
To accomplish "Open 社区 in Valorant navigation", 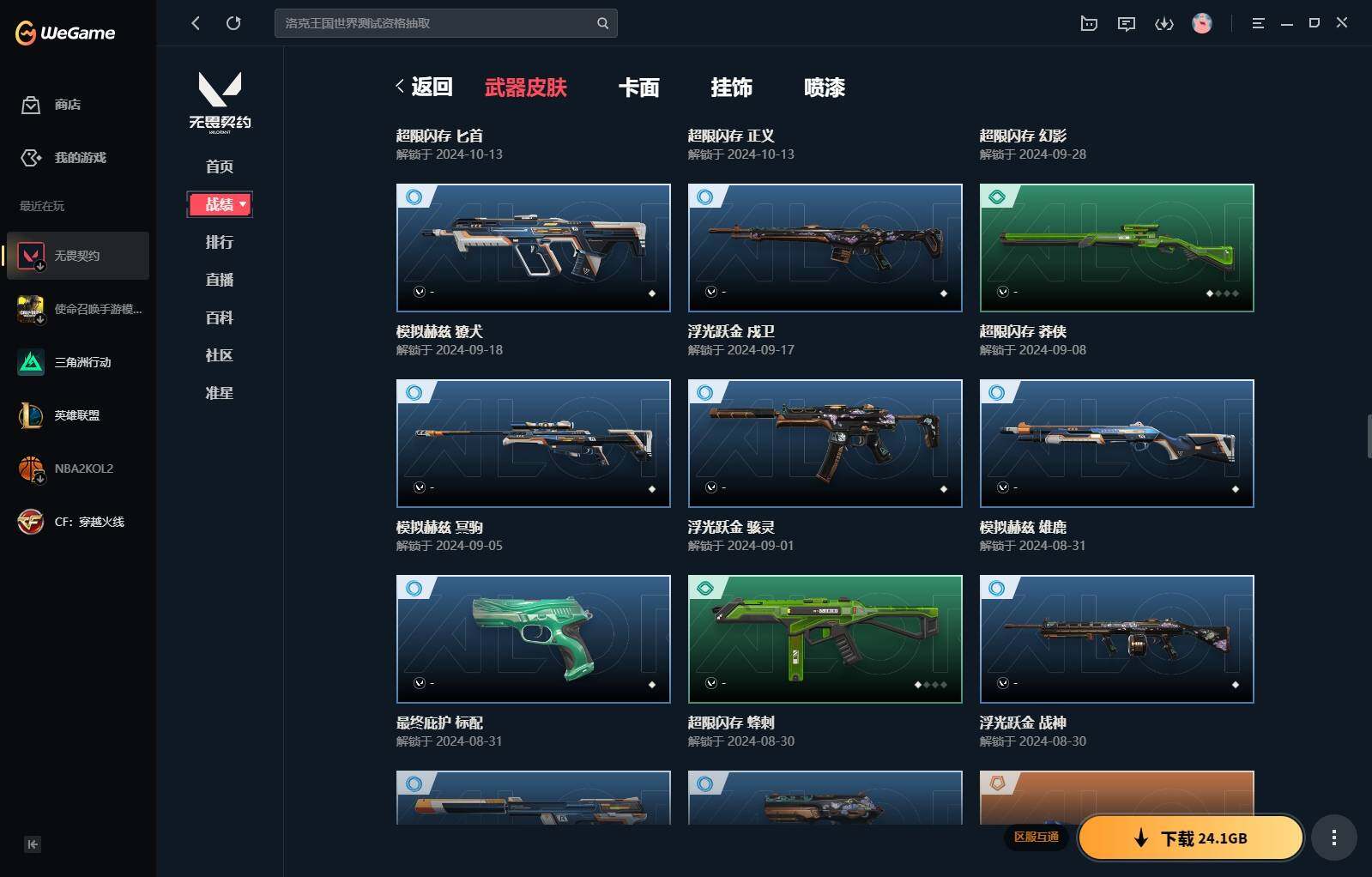I will (220, 355).
